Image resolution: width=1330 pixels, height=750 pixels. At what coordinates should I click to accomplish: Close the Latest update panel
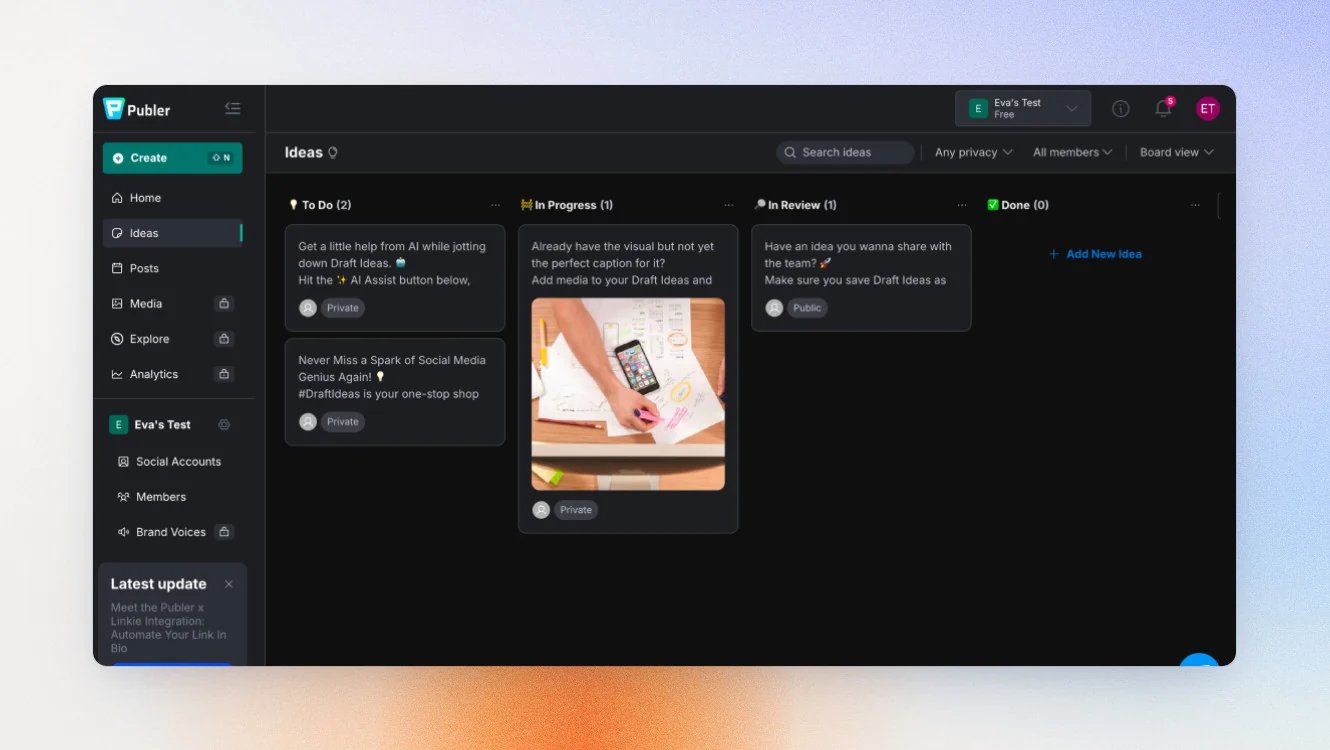(x=229, y=584)
